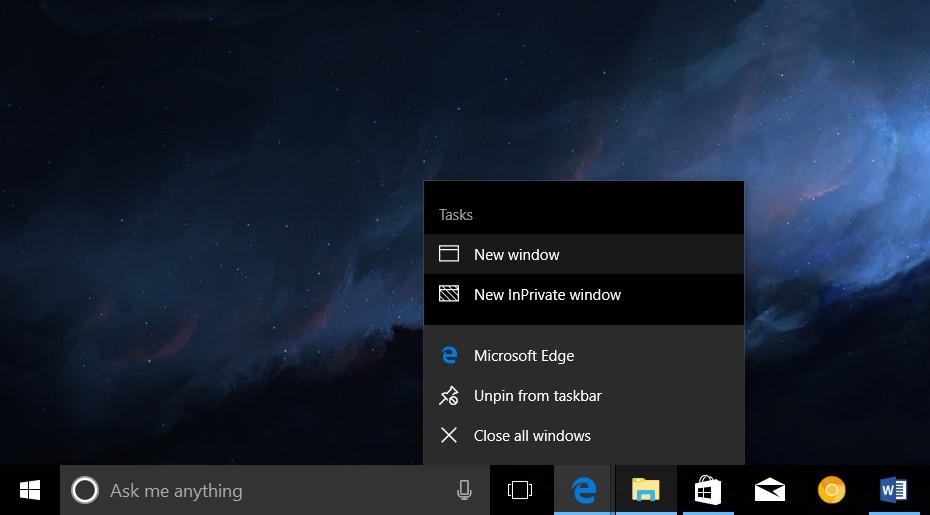Activate the microphone for voice search

point(464,490)
